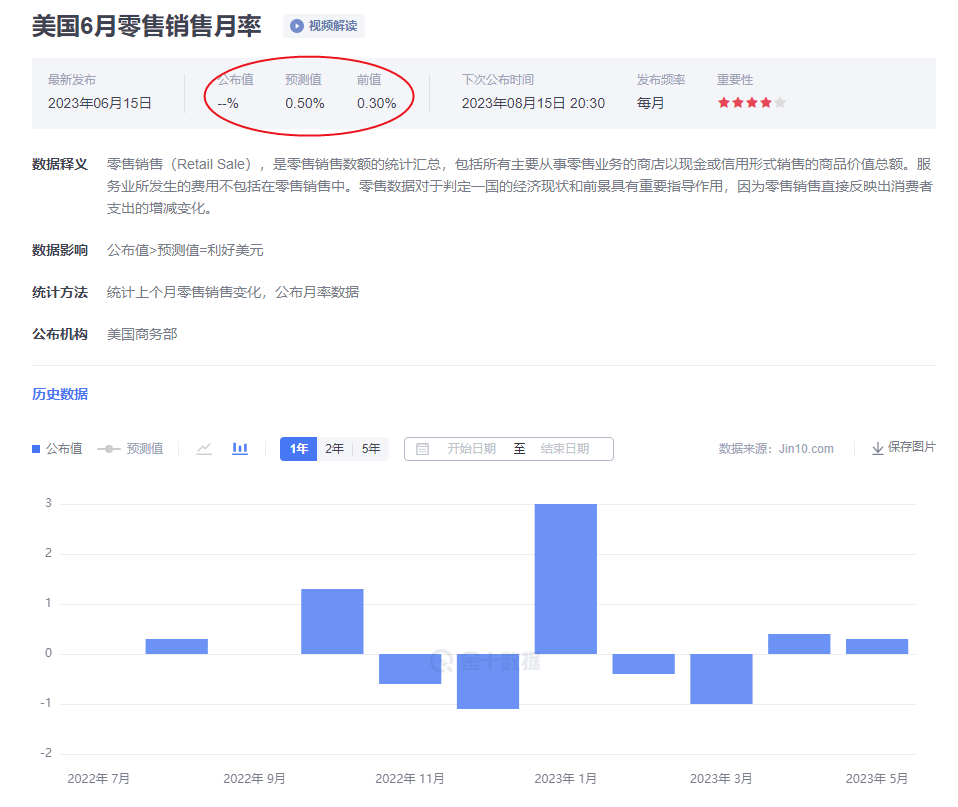Click the 保存图片 save image text

[911, 448]
